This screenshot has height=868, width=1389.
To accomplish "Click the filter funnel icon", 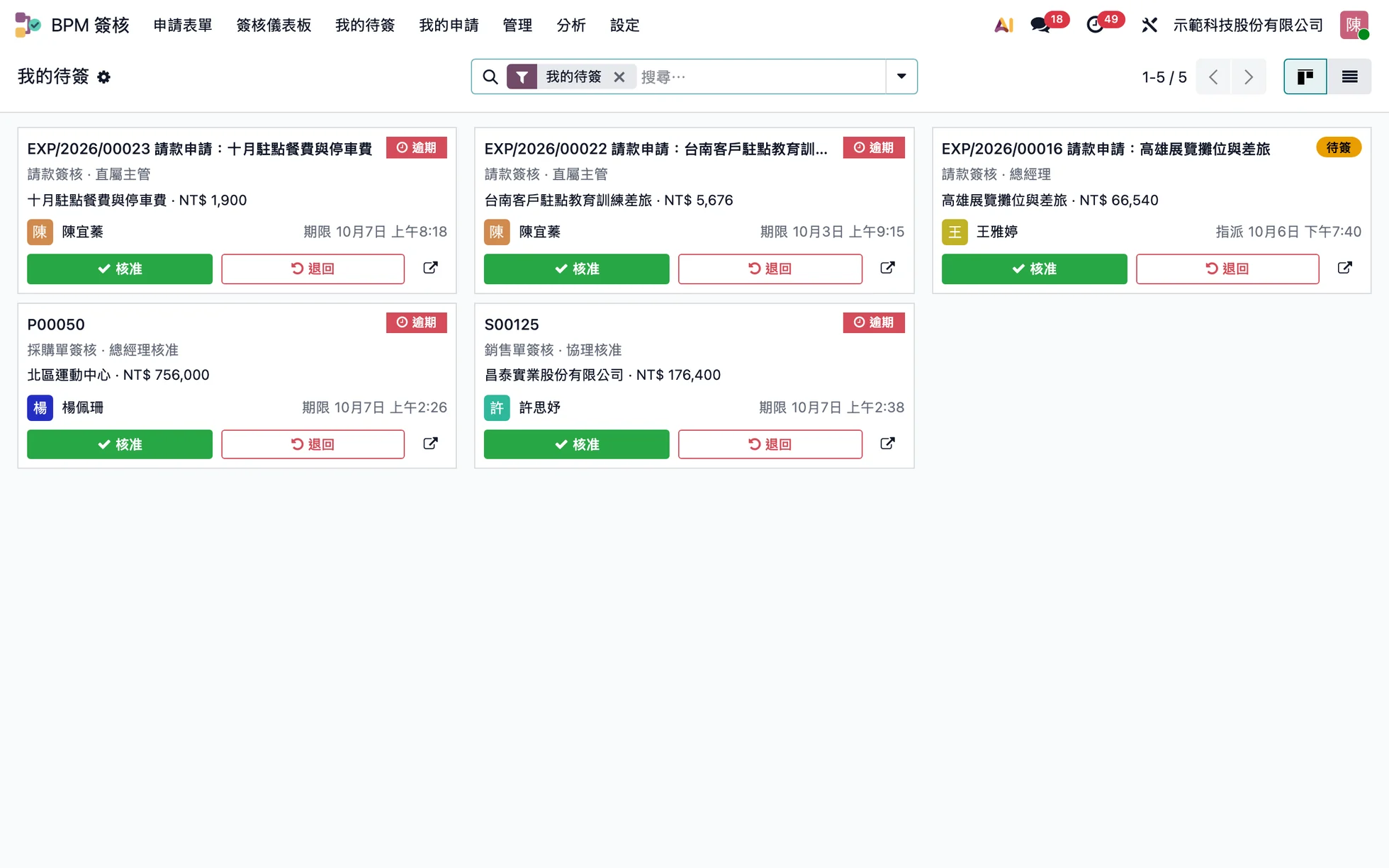I will (x=522, y=77).
